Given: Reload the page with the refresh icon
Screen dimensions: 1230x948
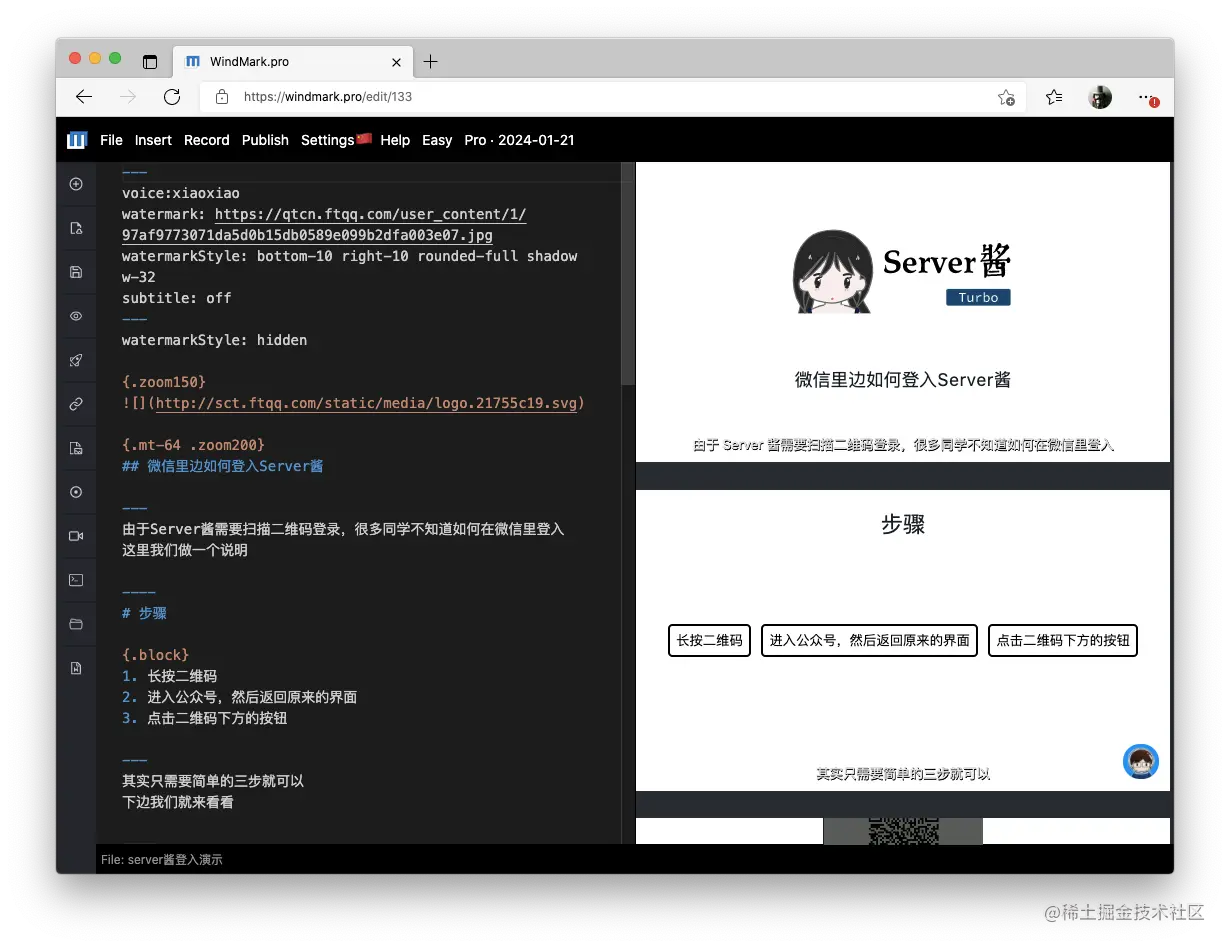Looking at the screenshot, I should (172, 97).
